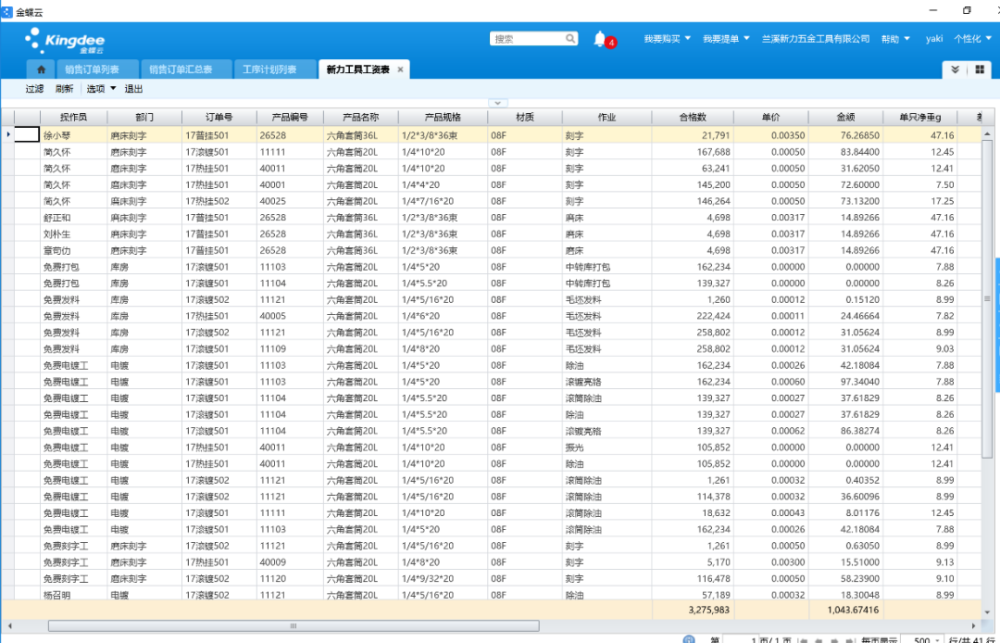Go to the home tab icon
Viewport: 1000px width, 643px height.
click(x=41, y=70)
